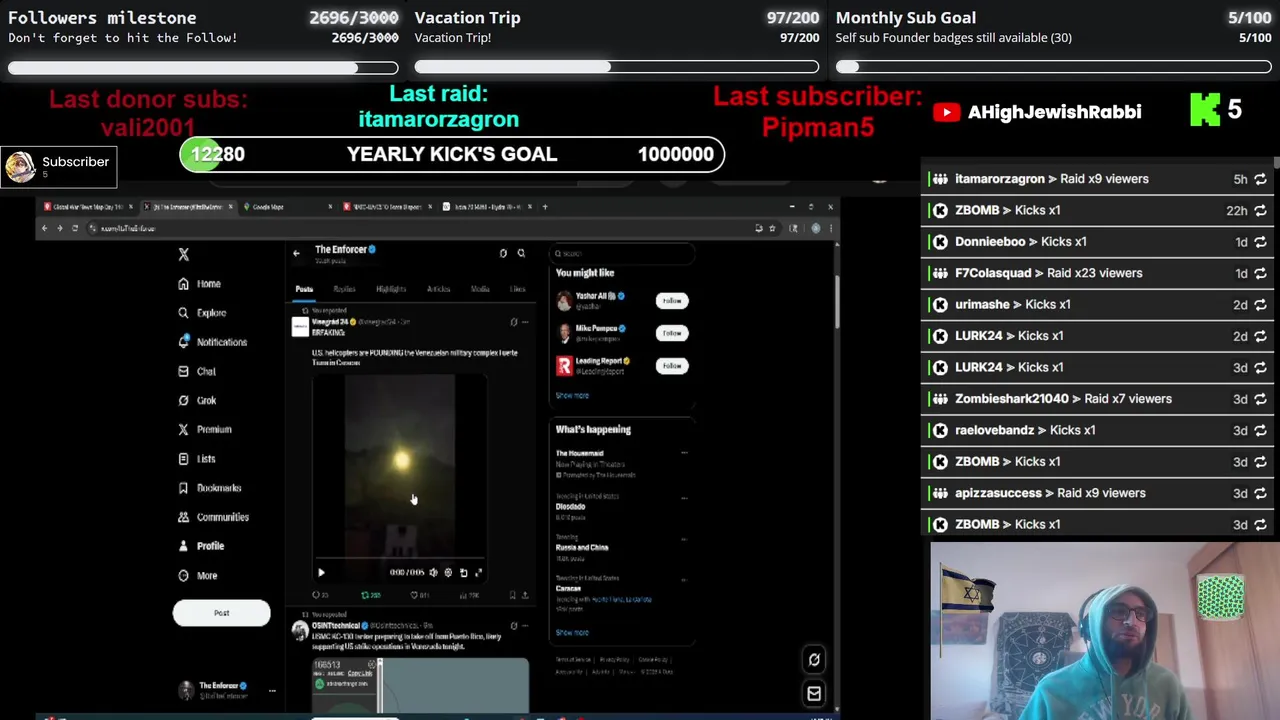Go back using profile header arrow
Viewport: 1280px width, 720px height.
click(296, 253)
